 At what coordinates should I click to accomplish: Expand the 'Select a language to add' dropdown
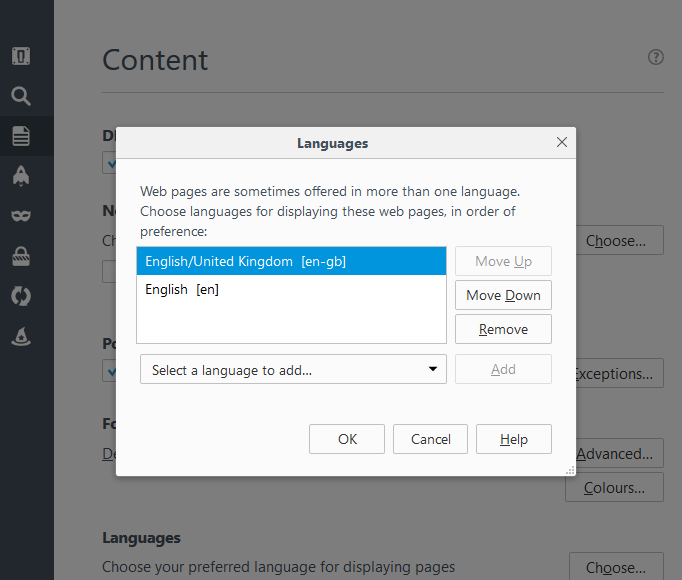point(293,369)
